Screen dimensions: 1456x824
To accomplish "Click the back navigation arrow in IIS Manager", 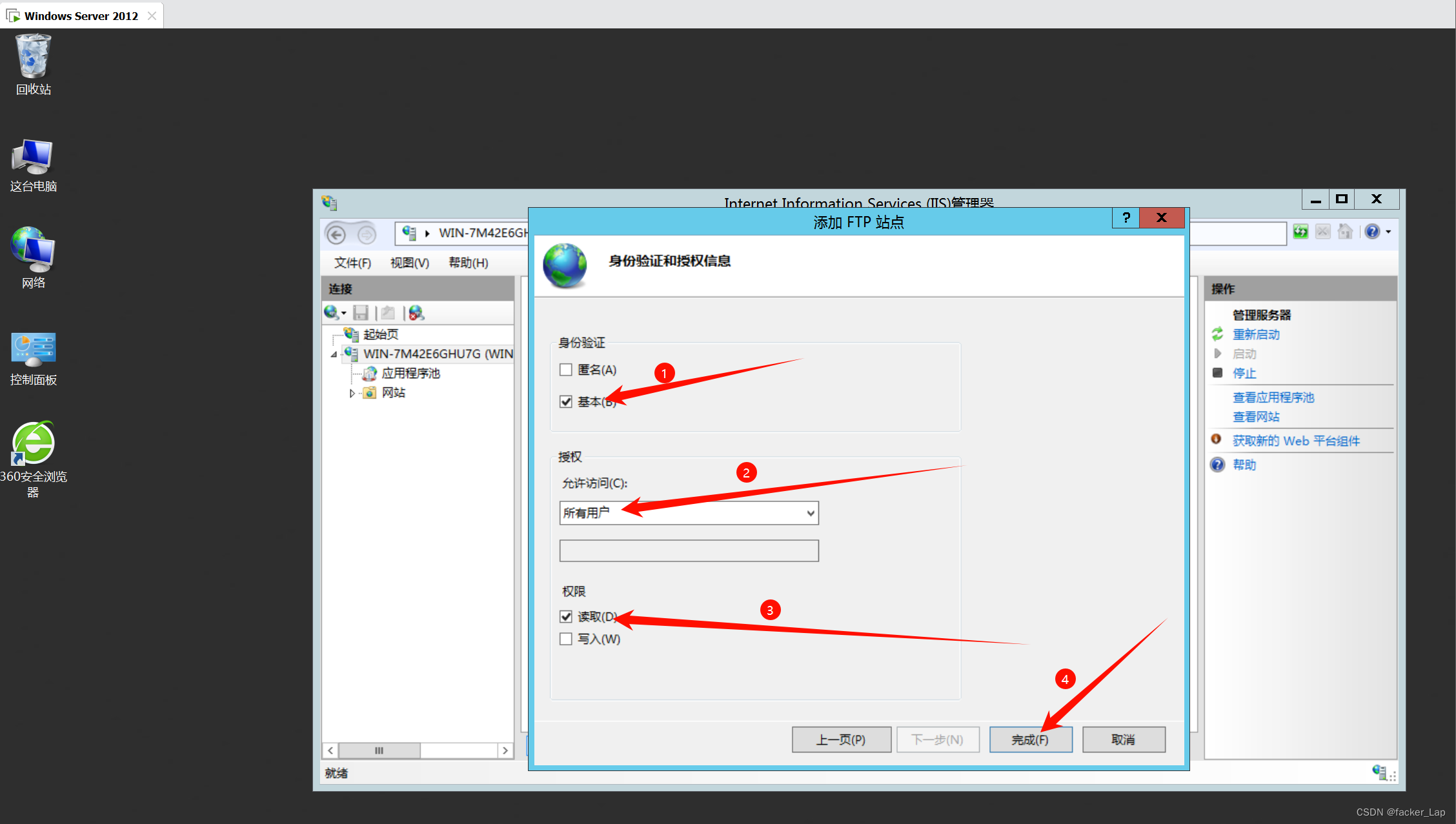I will (x=336, y=234).
